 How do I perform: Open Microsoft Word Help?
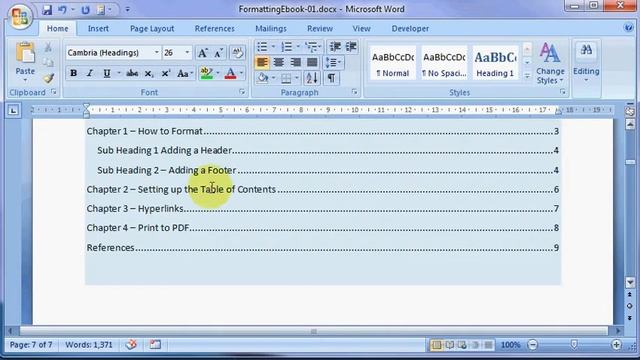pyautogui.click(x=629, y=28)
